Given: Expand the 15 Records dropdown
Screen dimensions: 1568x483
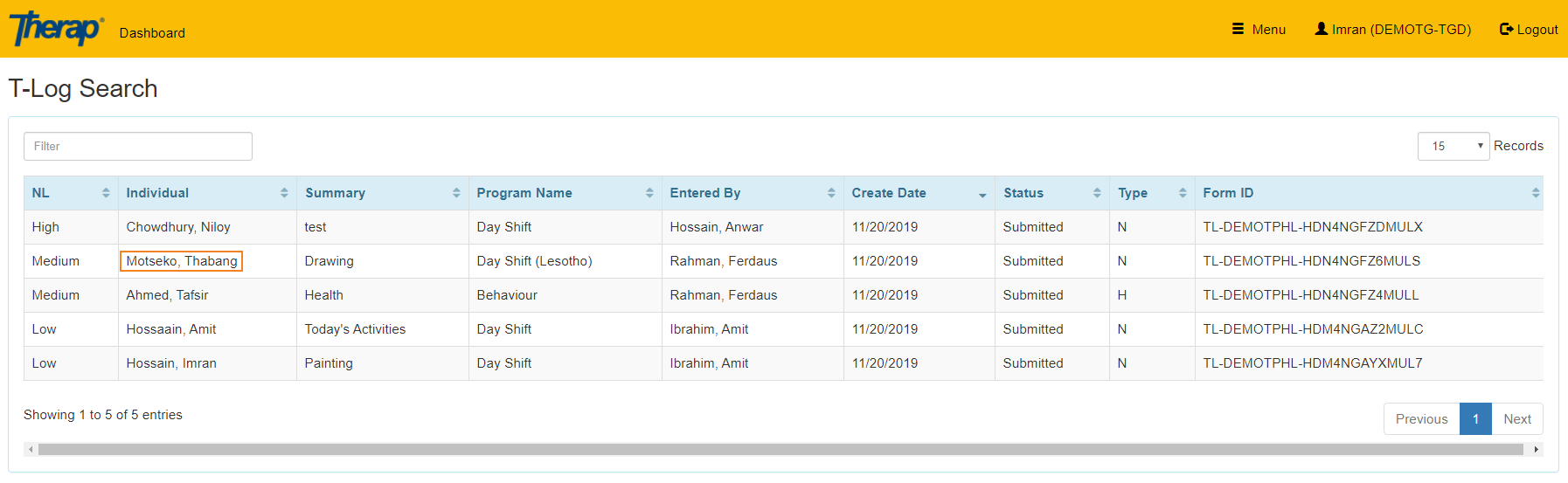Looking at the screenshot, I should tap(1453, 146).
